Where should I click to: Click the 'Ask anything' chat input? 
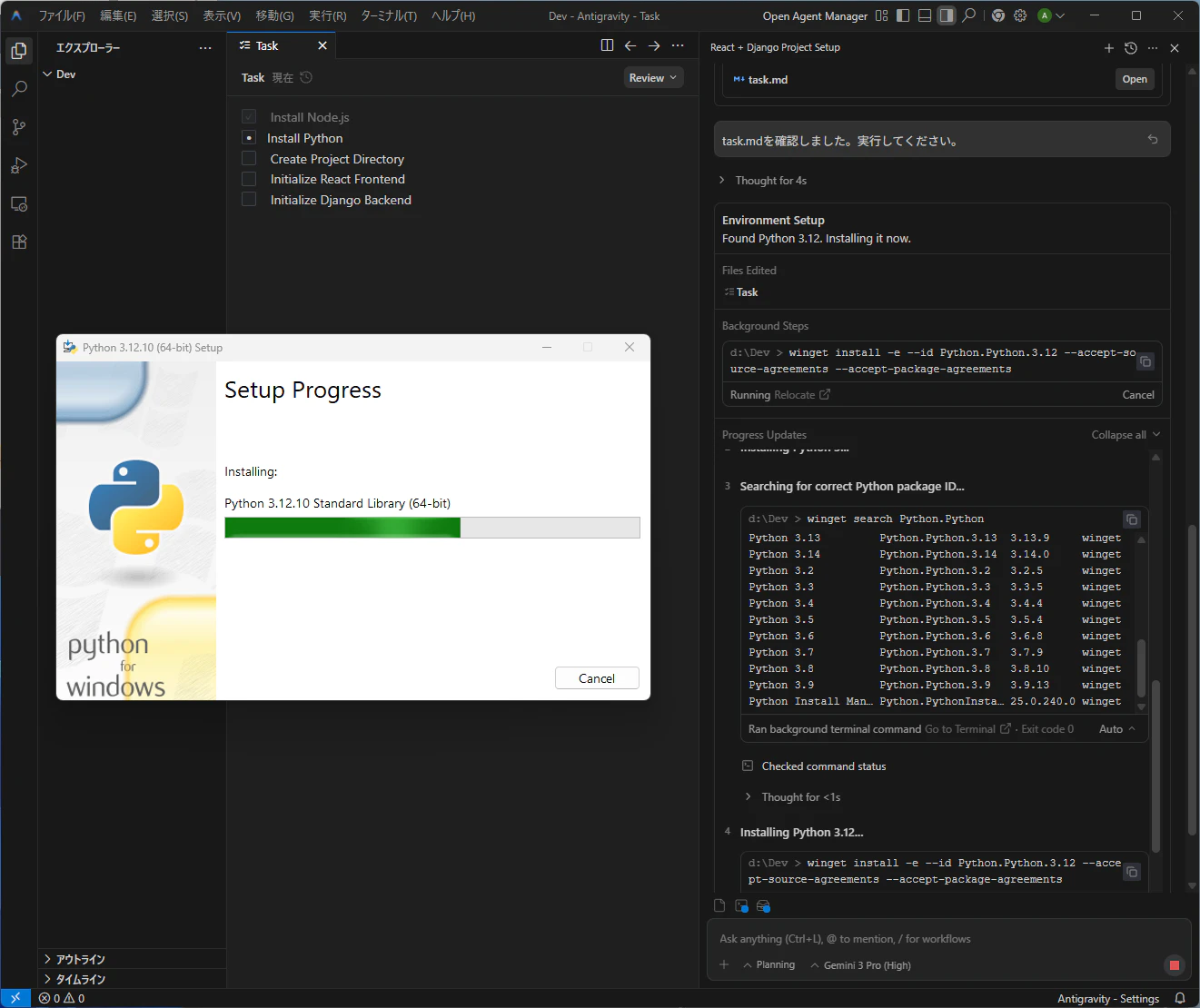click(x=948, y=939)
